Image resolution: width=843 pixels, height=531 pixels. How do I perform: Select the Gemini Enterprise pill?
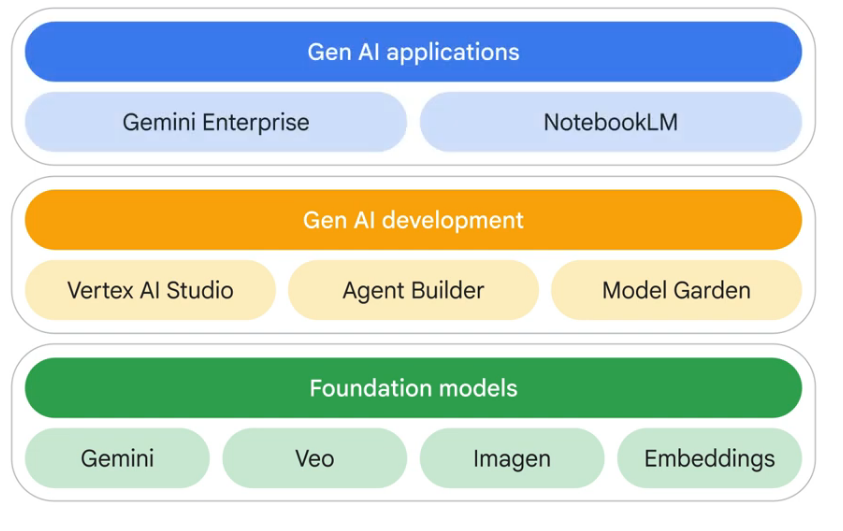tap(216, 122)
